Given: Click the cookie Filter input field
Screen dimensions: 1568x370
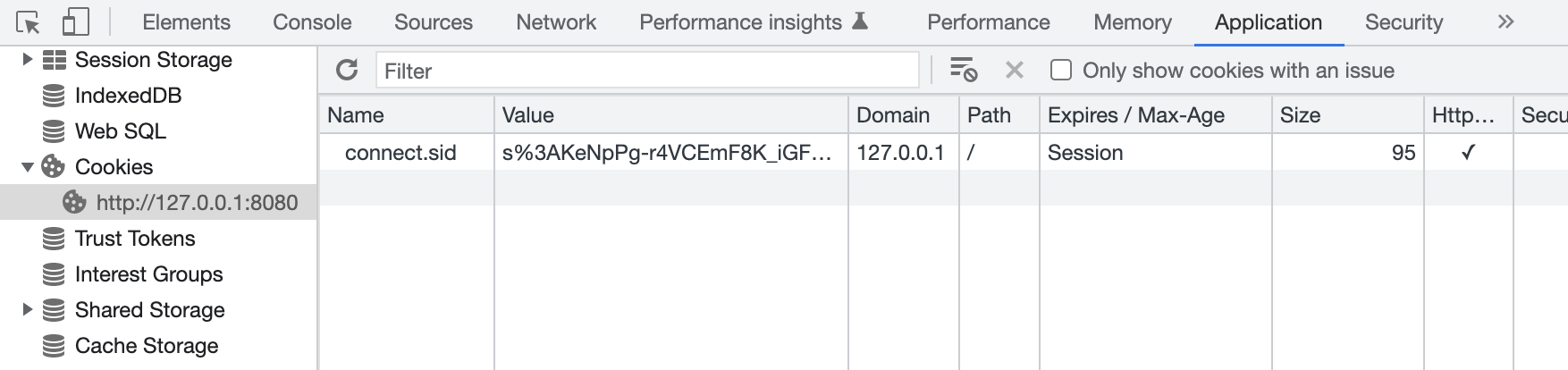Looking at the screenshot, I should pyautogui.click(x=647, y=71).
